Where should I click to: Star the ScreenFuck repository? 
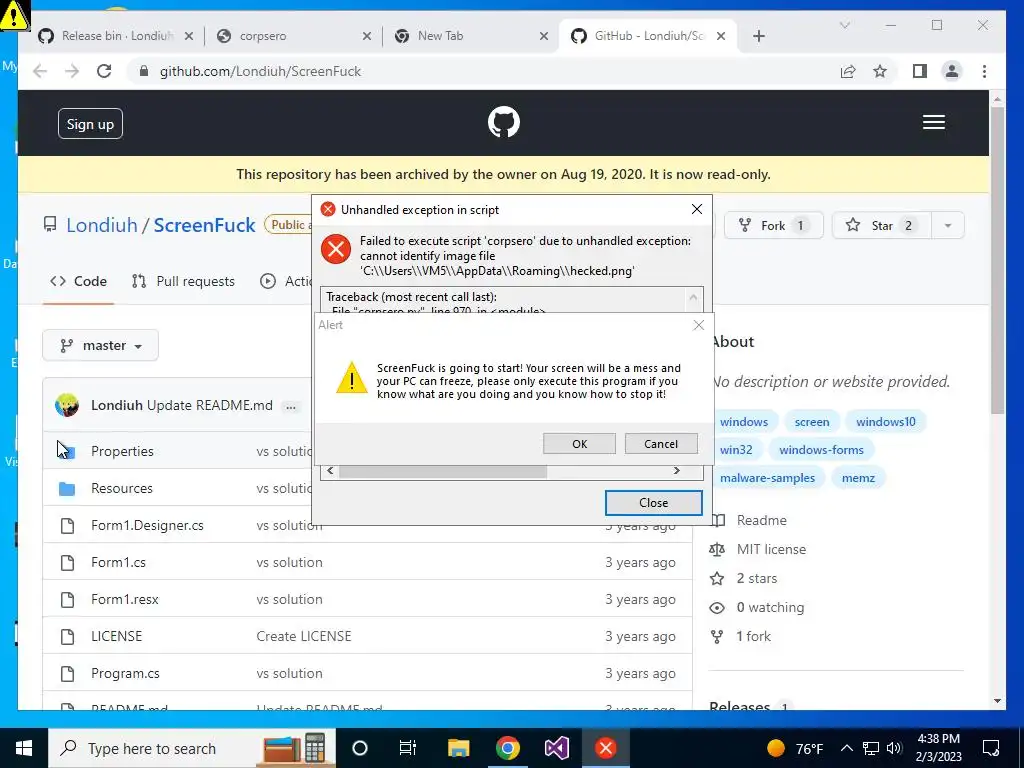tap(881, 225)
